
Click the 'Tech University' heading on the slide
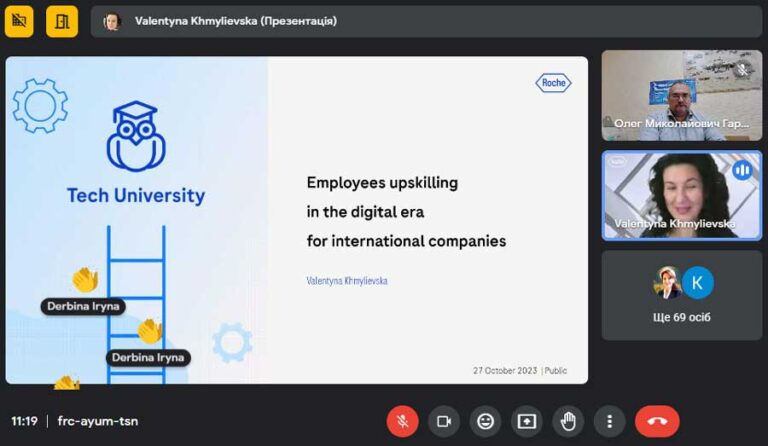pos(136,195)
